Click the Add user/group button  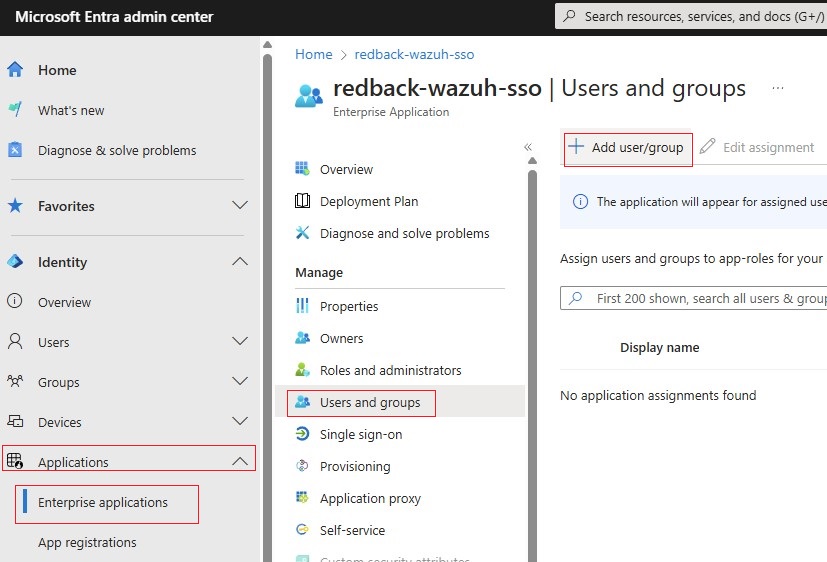click(x=628, y=149)
